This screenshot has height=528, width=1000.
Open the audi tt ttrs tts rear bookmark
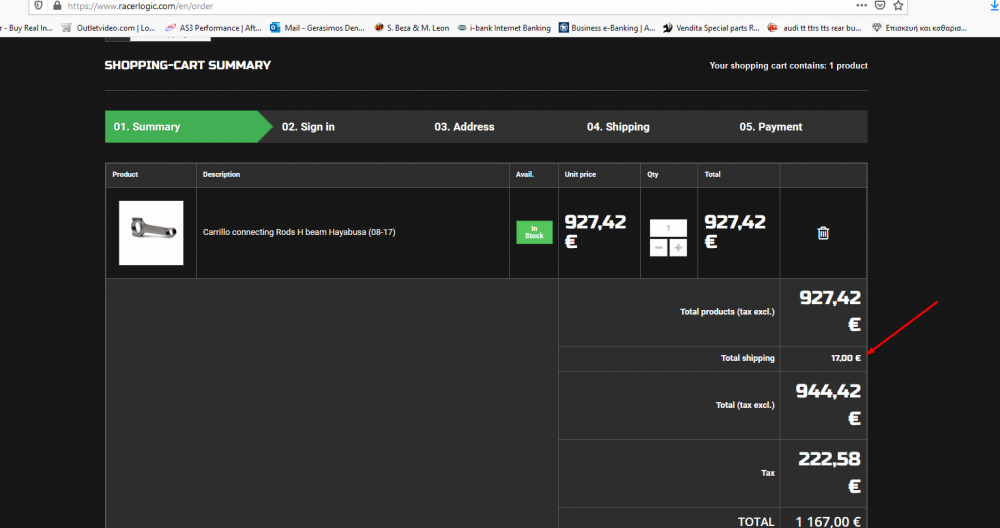point(814,28)
